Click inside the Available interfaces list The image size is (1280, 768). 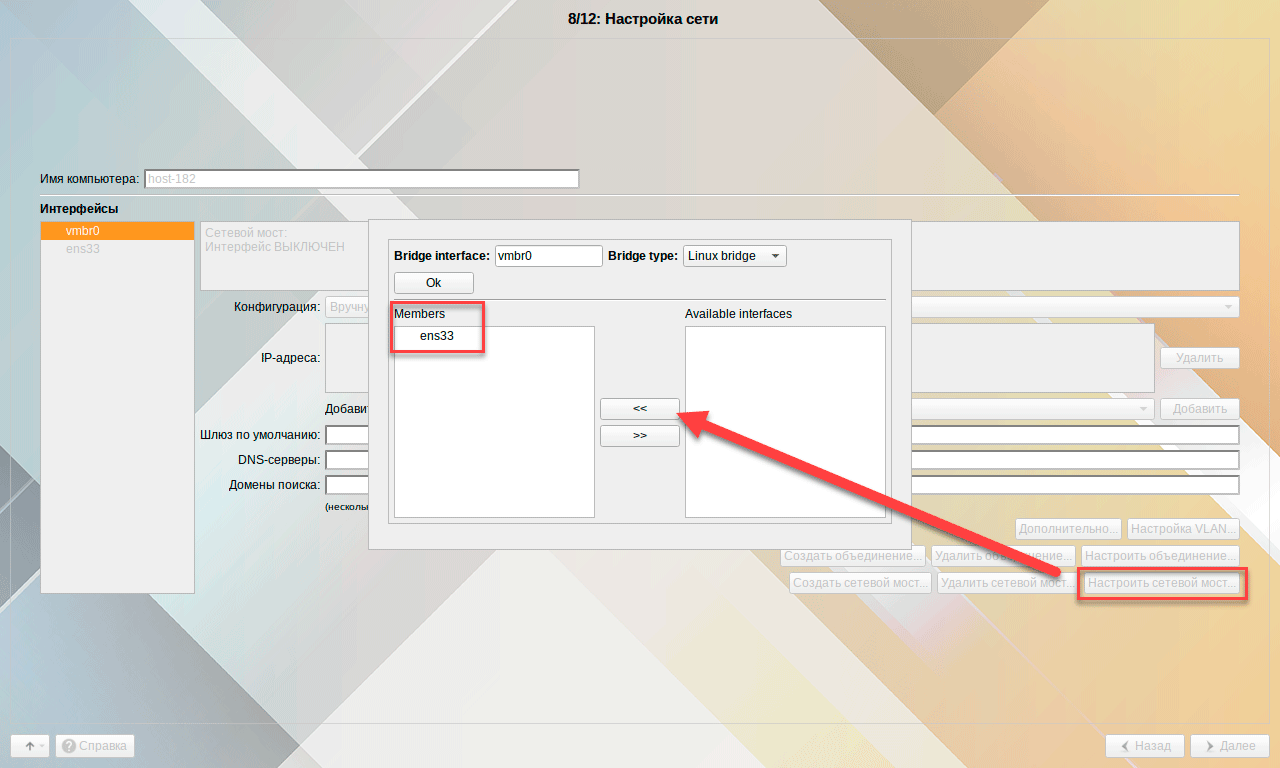coord(785,422)
